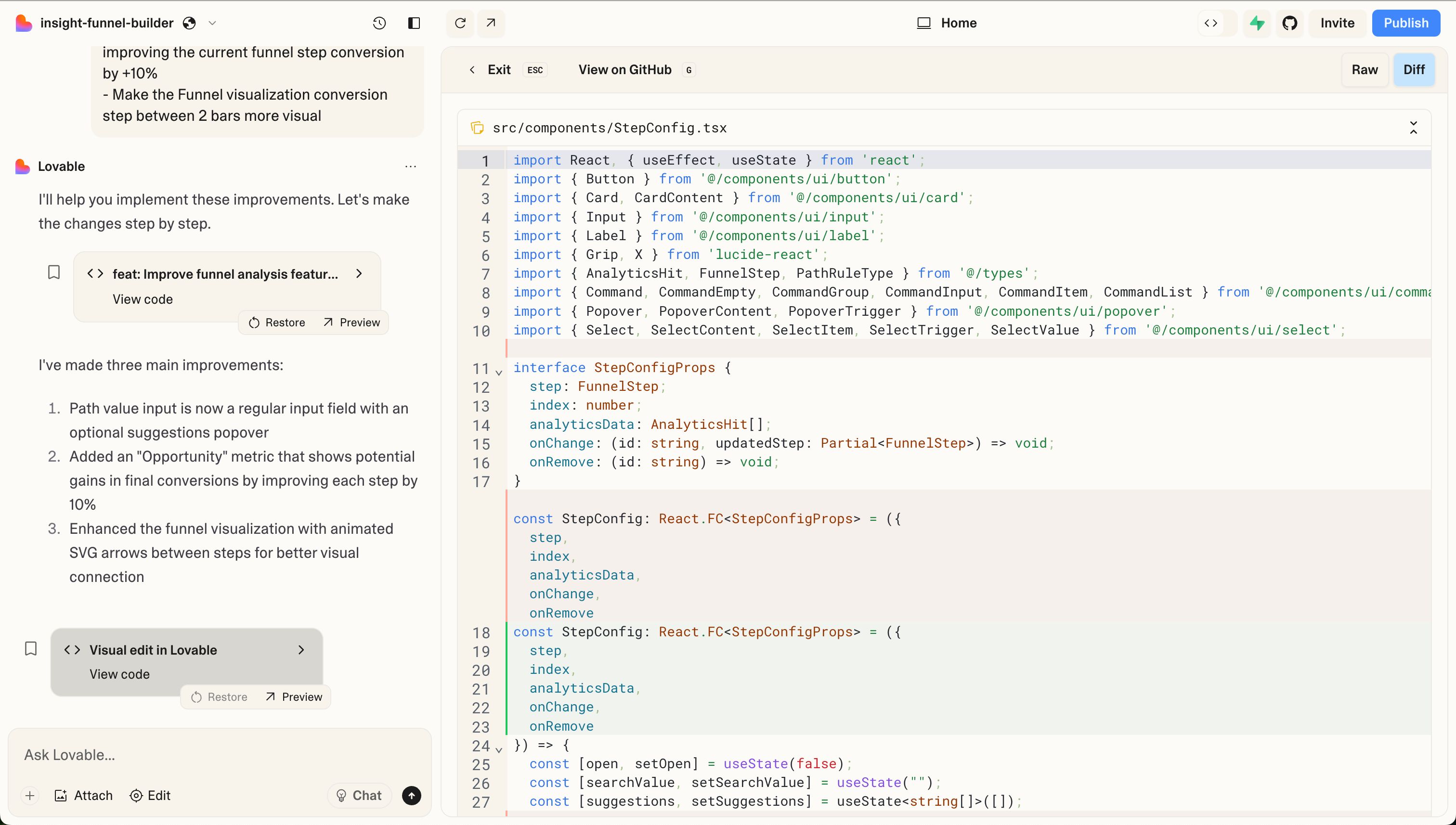This screenshot has width=1456, height=825.
Task: Bookmark the Visual edit in Lovable entry
Action: click(x=31, y=649)
